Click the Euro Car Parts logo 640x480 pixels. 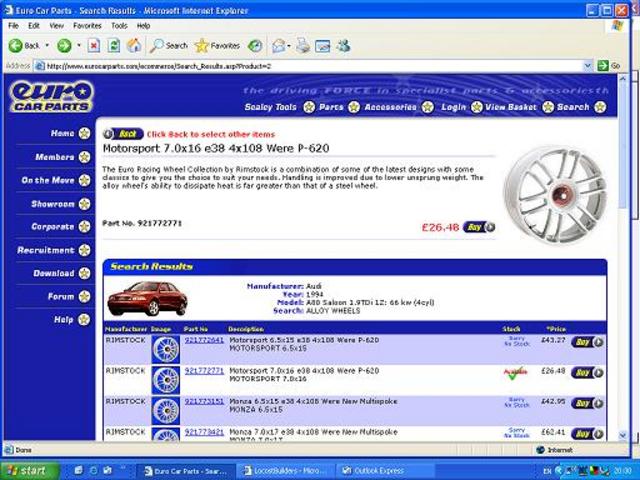pyautogui.click(x=51, y=96)
